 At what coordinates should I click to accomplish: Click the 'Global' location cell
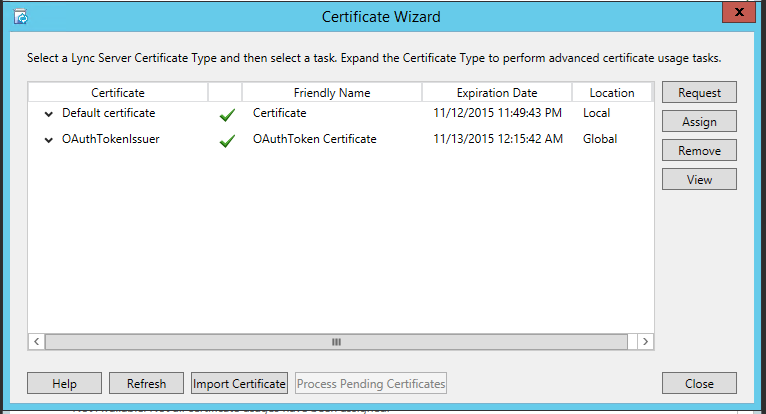click(600, 139)
